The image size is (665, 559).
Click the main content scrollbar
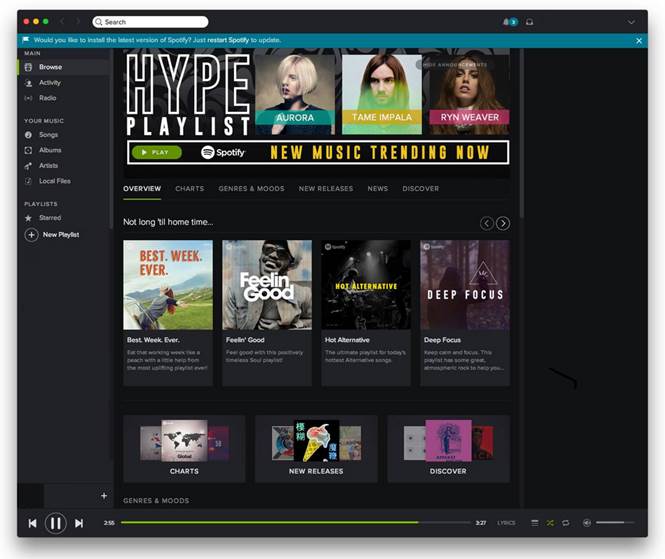coord(522,134)
